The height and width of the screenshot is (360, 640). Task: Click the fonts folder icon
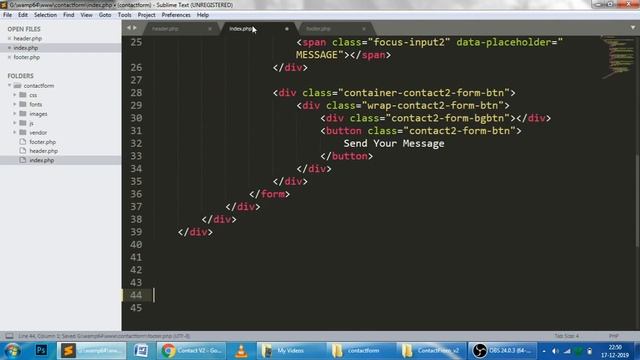coord(23,104)
